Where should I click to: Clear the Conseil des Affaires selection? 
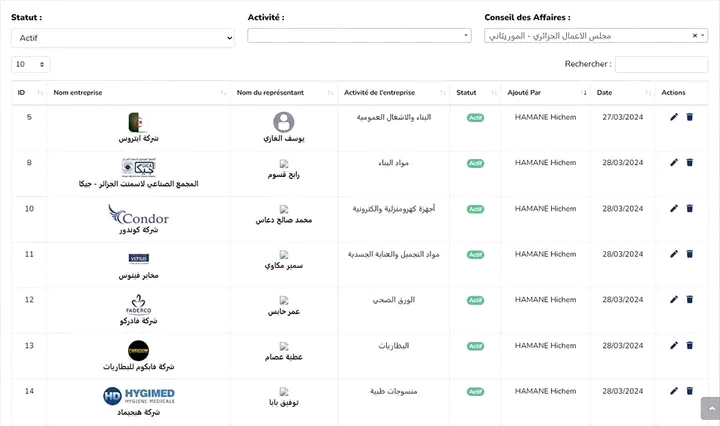click(x=695, y=35)
